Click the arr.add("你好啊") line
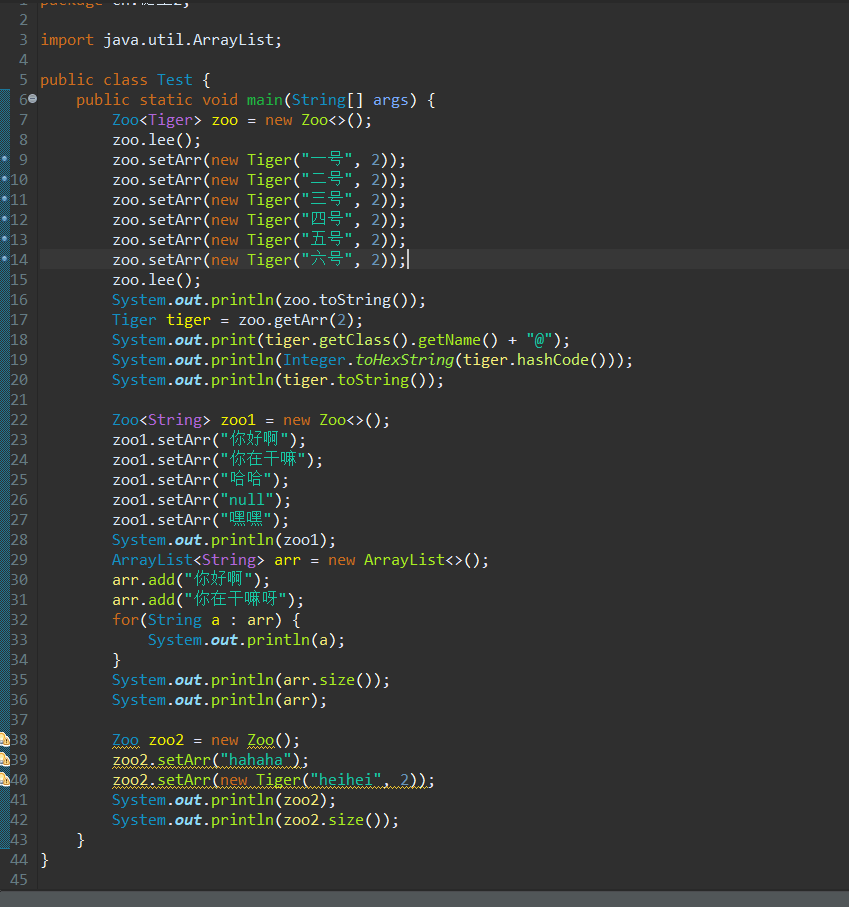 pyautogui.click(x=191, y=580)
